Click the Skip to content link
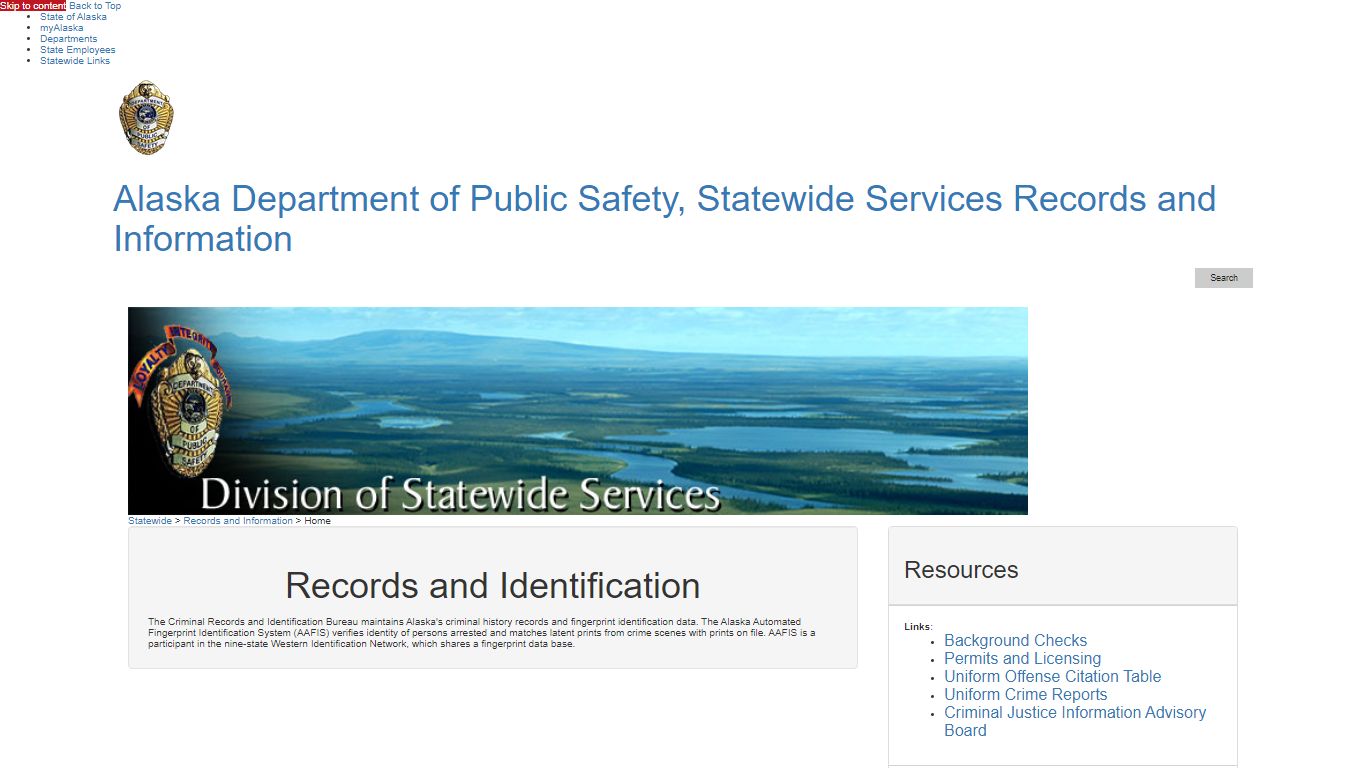The image size is (1366, 768). point(33,6)
